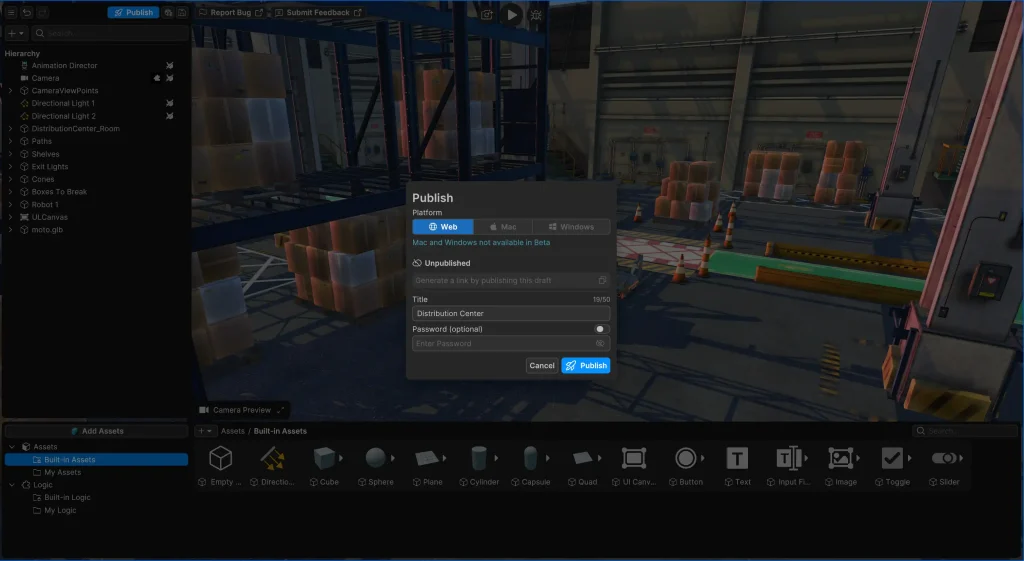Click the play button in the top toolbar
1024x561 pixels.
512,14
